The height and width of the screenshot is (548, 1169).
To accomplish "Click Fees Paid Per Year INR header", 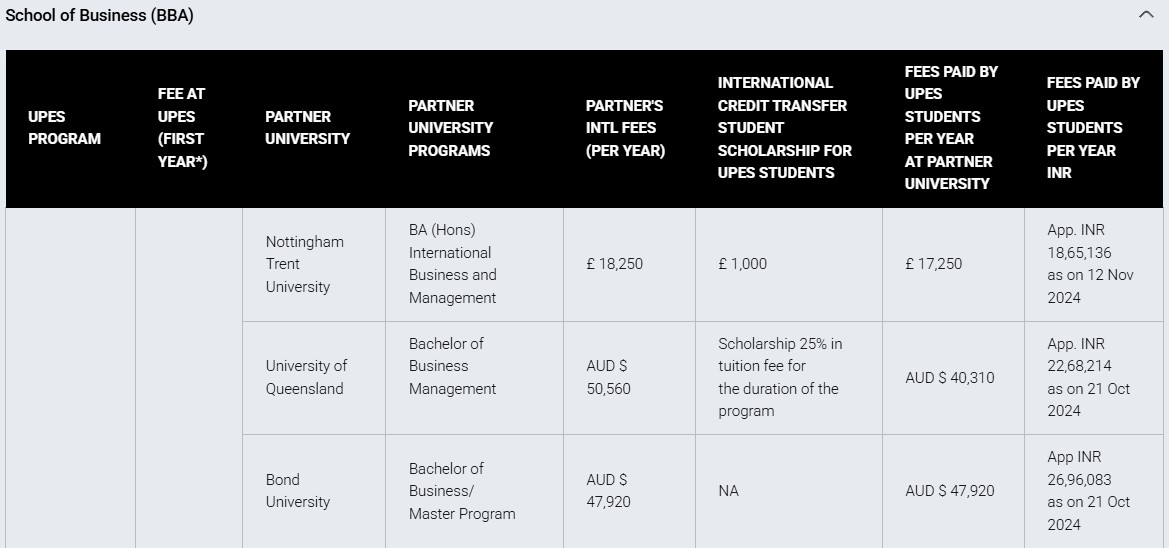I will (x=1093, y=127).
